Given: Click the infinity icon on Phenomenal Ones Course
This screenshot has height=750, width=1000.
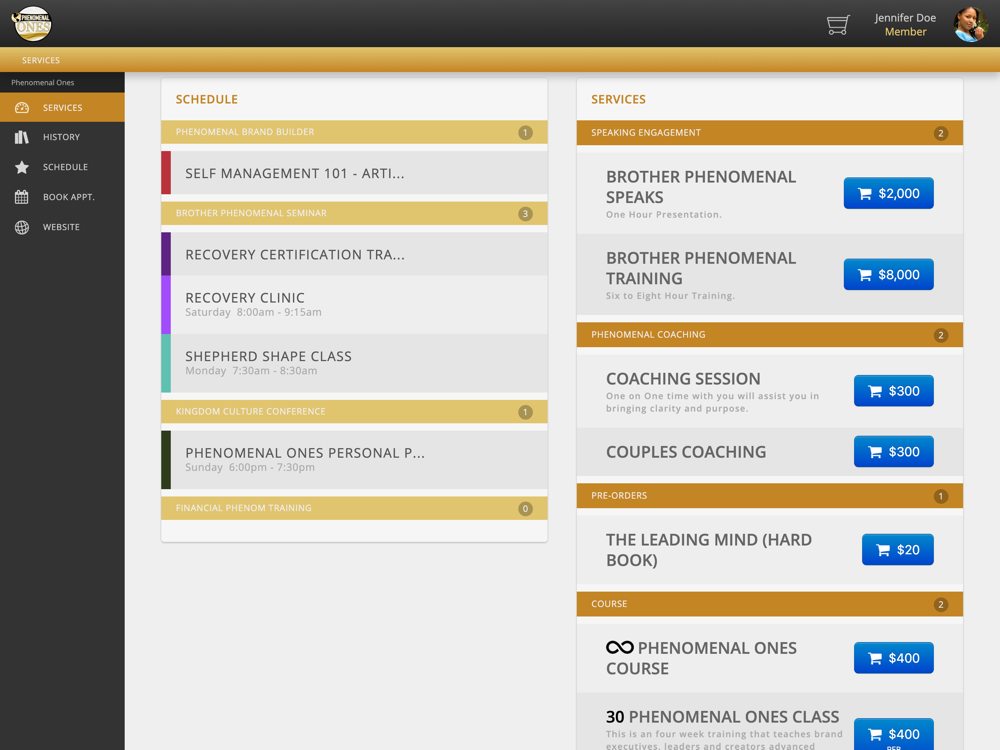Looking at the screenshot, I should tap(619, 647).
